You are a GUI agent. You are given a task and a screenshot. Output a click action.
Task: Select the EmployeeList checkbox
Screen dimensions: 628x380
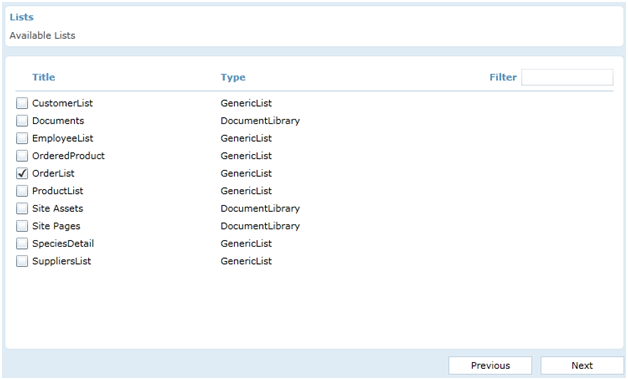pyautogui.click(x=22, y=139)
